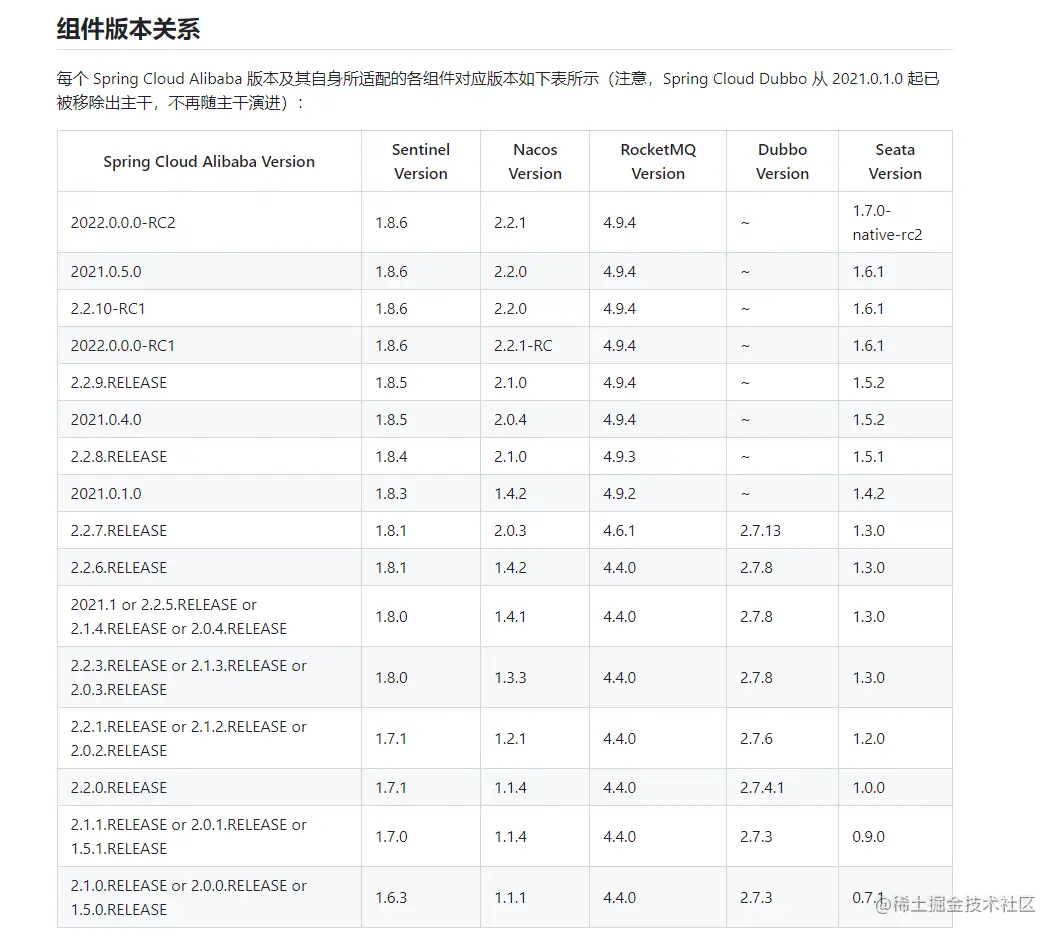
Task: Click the 2.7.13 Dubbo version cell
Action: [760, 530]
